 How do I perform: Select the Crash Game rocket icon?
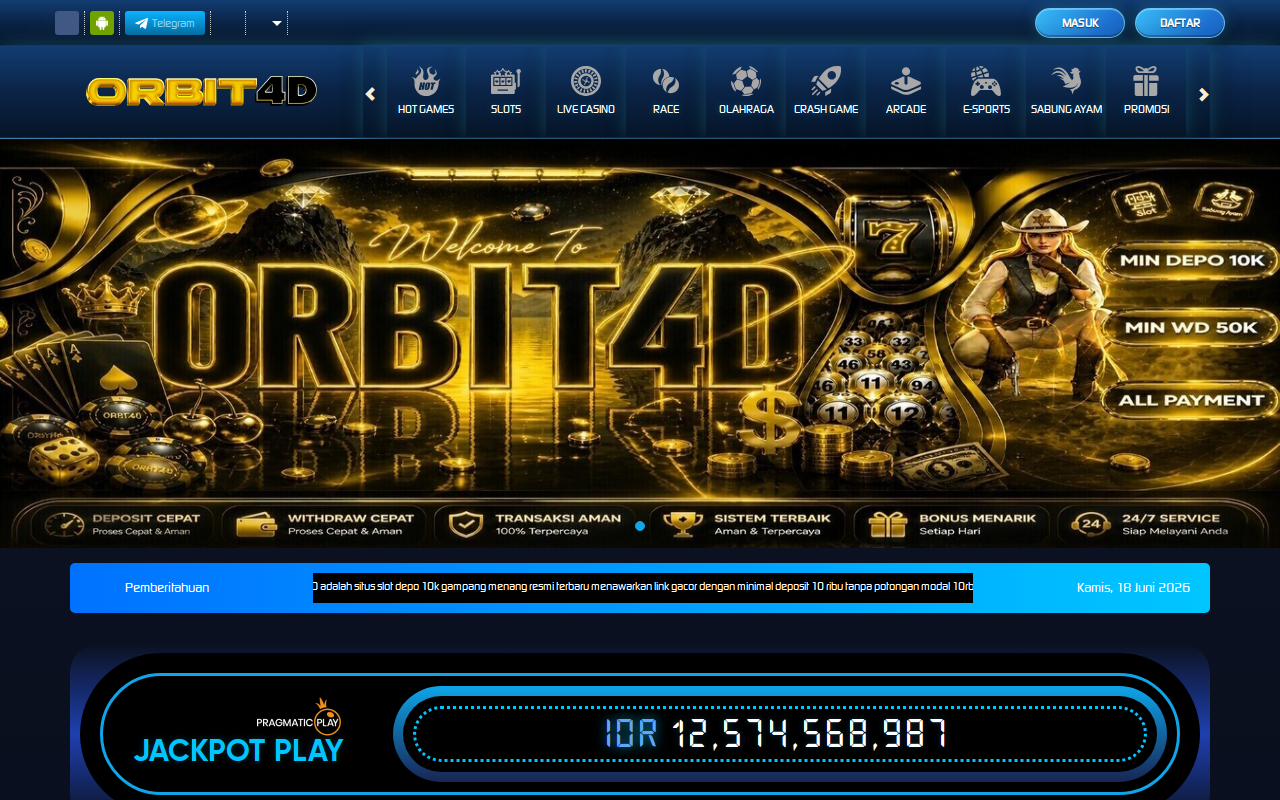pyautogui.click(x=826, y=81)
